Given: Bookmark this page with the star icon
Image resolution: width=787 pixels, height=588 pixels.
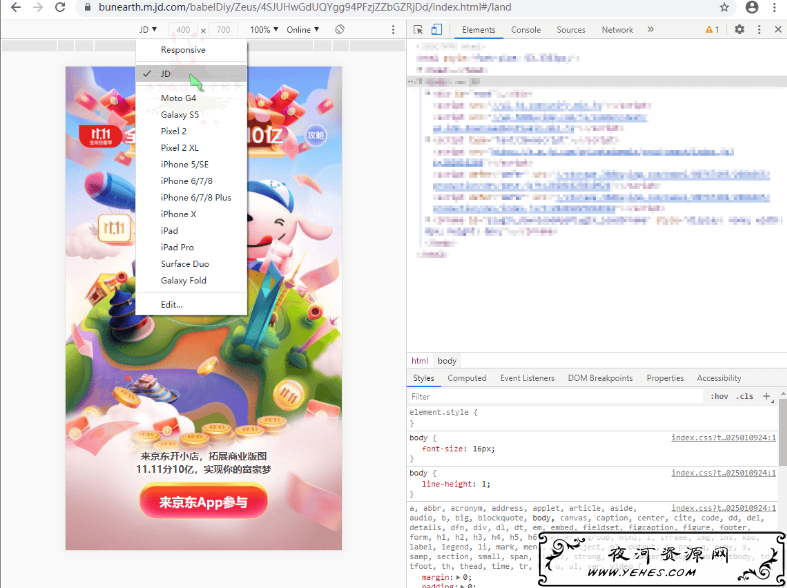Looking at the screenshot, I should coord(724,7).
